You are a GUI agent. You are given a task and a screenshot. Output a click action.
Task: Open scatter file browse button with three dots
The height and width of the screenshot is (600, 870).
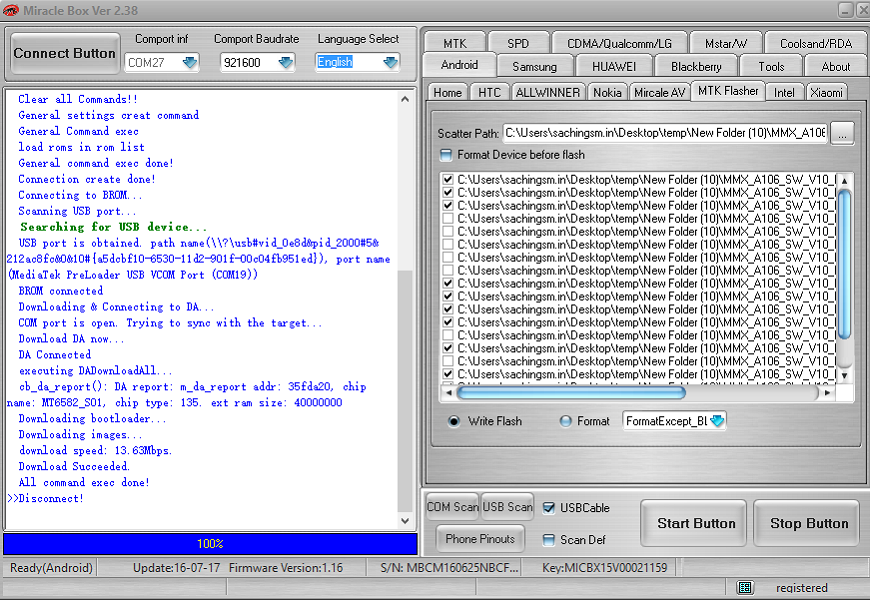(842, 133)
